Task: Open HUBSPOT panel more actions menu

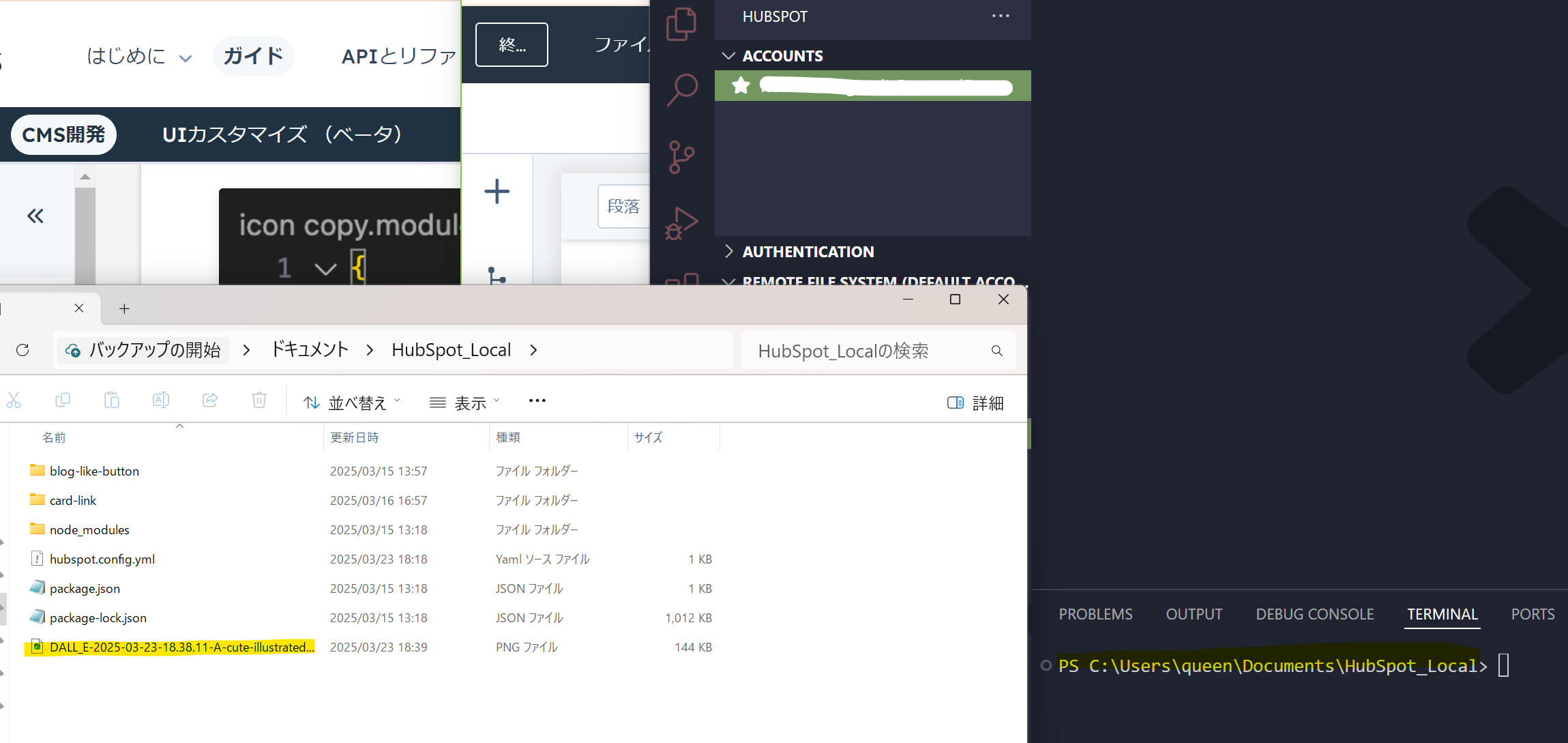Action: (x=1001, y=15)
